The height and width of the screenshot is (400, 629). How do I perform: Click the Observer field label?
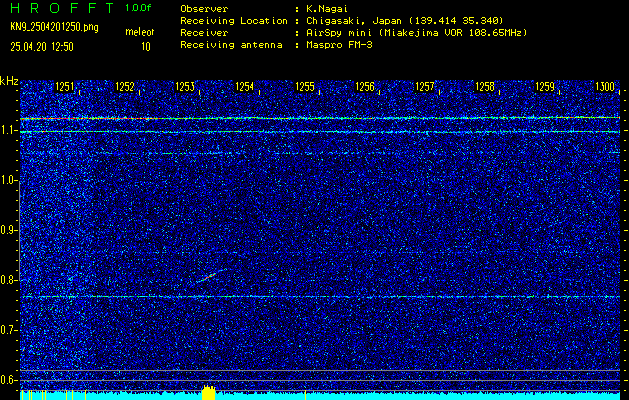tap(204, 8)
